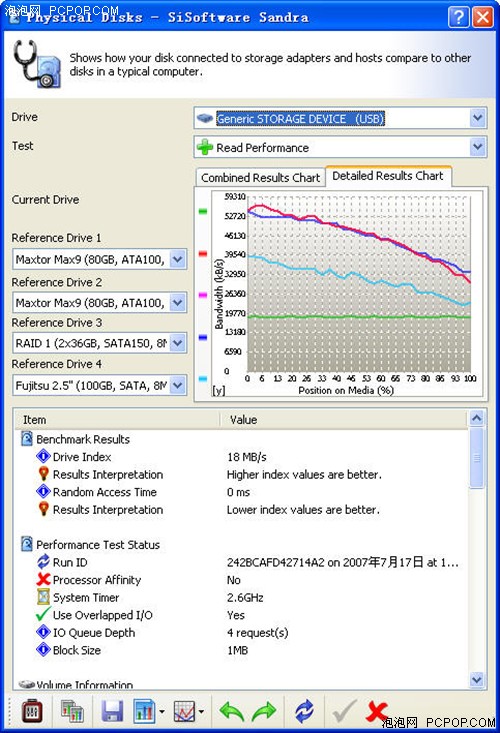Click the Performance Test Status section icon
The image size is (500, 733).
pyautogui.click(x=27, y=544)
